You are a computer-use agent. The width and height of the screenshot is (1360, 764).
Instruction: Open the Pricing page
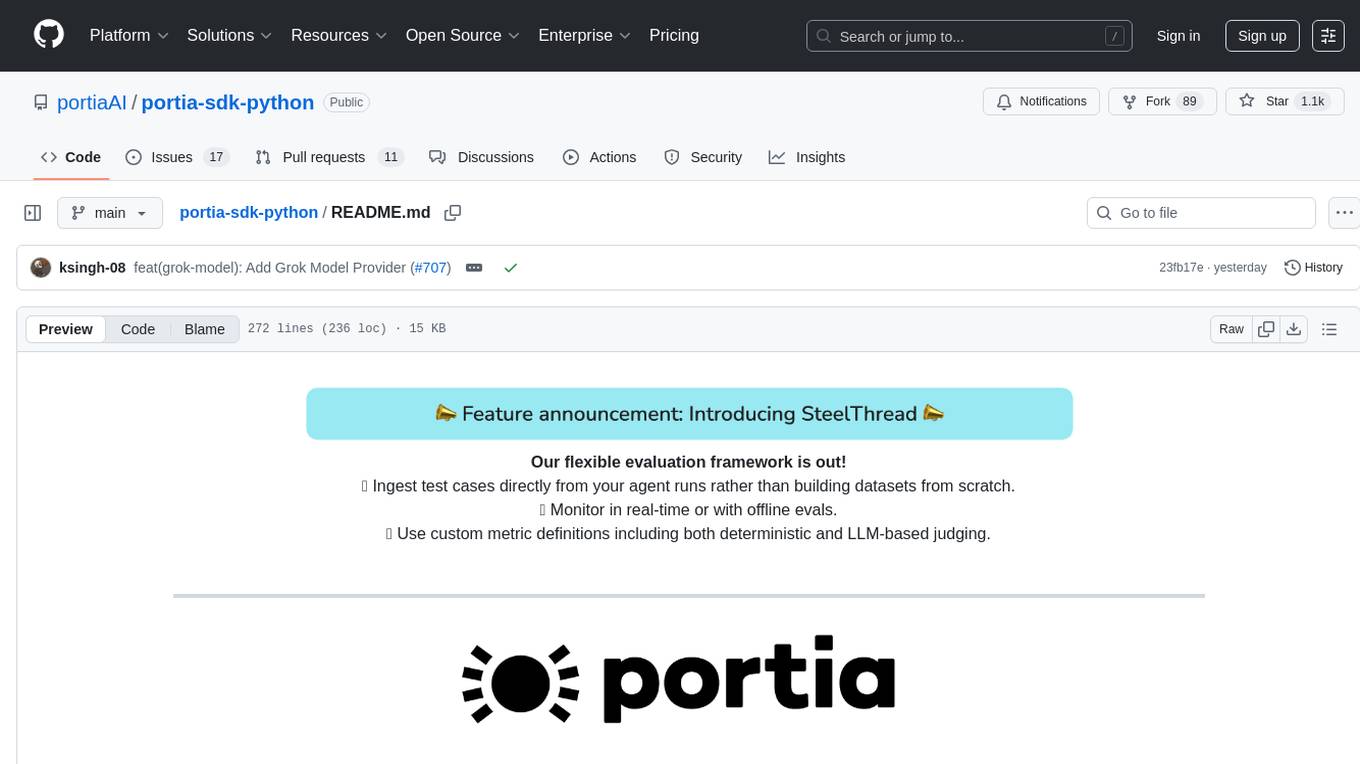click(x=674, y=35)
